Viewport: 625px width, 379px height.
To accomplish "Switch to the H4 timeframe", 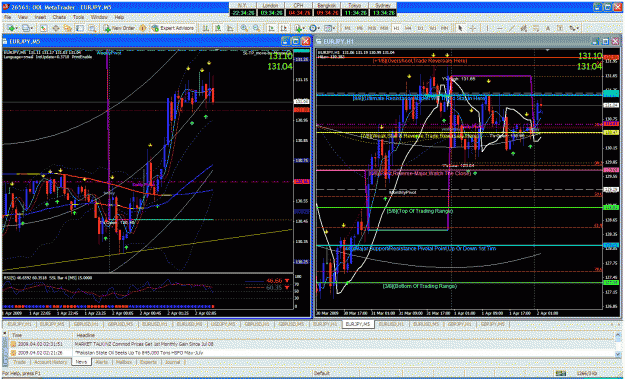I will pyautogui.click(x=408, y=28).
